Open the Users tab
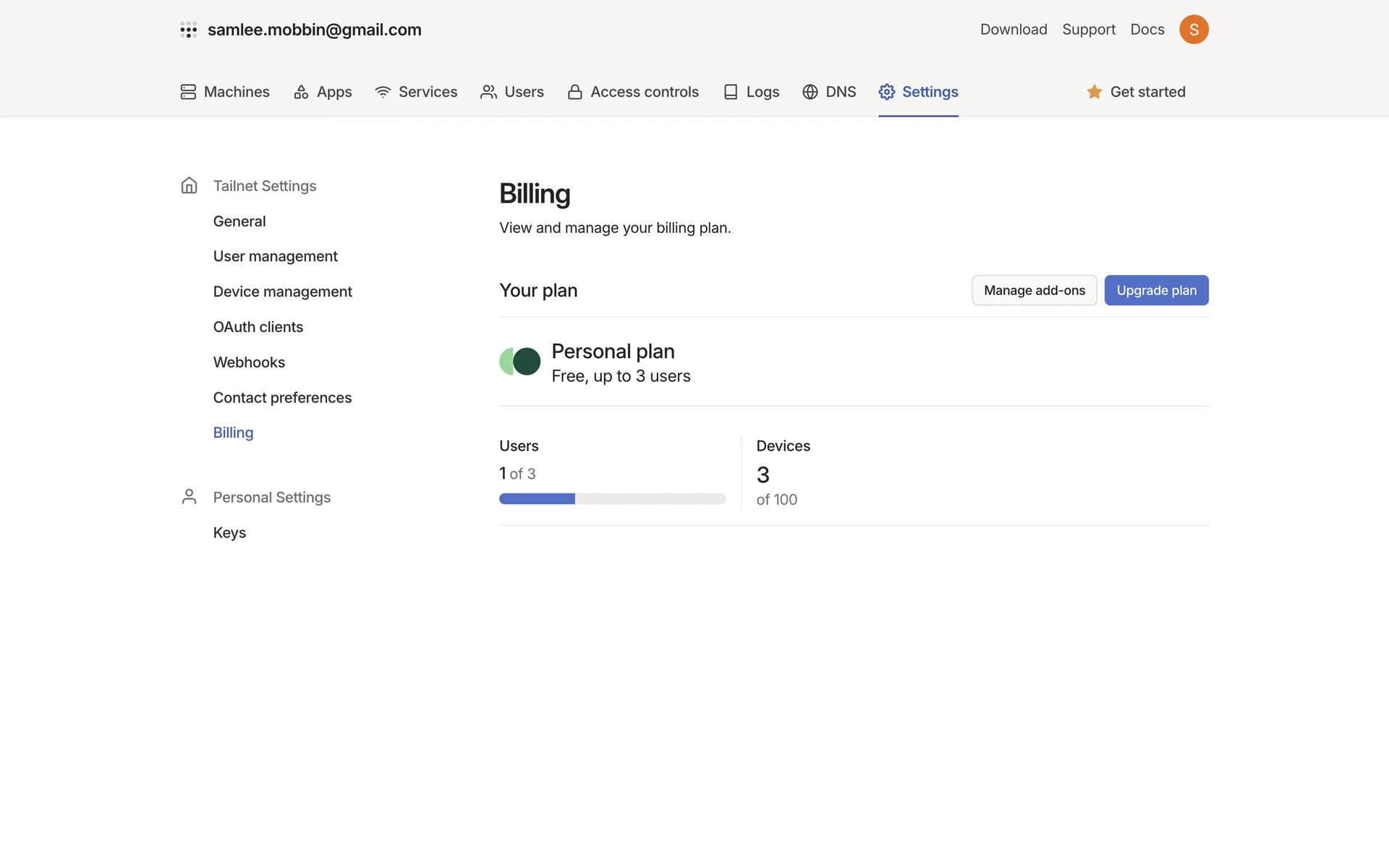Viewport: 1389px width, 868px height. coord(512,92)
